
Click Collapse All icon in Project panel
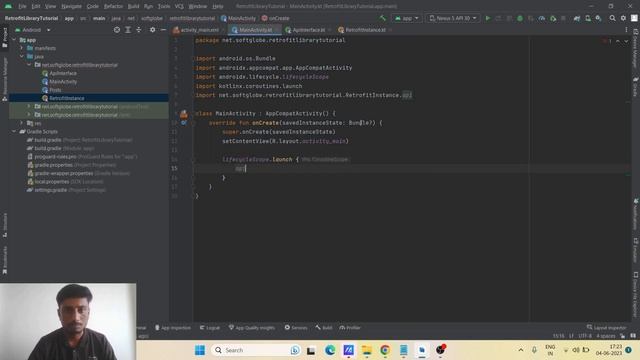139,30
